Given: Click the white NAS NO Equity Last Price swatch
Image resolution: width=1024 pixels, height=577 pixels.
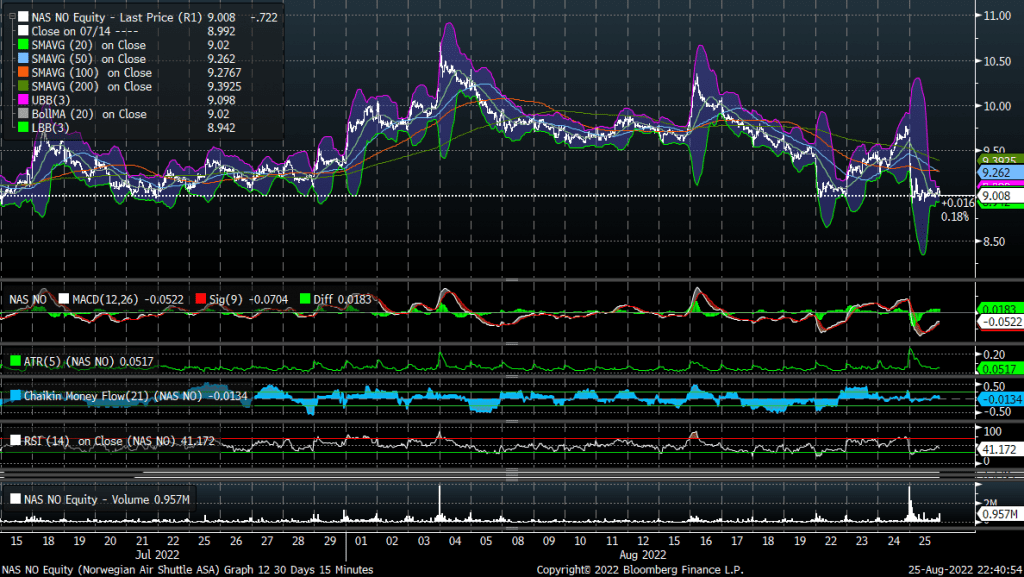Looking at the screenshot, I should tap(23, 17).
